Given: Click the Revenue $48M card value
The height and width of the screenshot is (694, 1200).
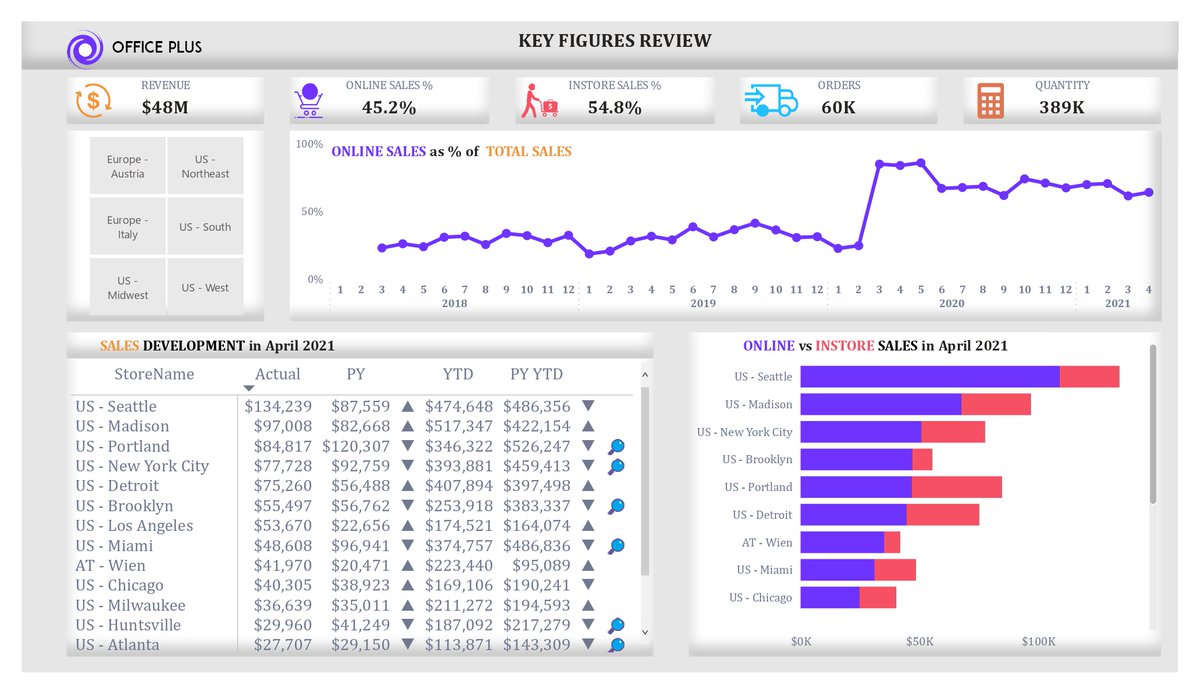Looking at the screenshot, I should [x=165, y=108].
